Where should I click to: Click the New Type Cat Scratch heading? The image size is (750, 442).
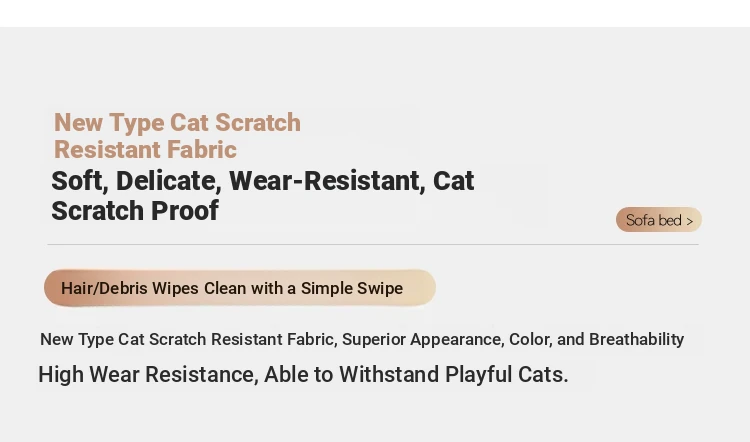click(x=177, y=123)
